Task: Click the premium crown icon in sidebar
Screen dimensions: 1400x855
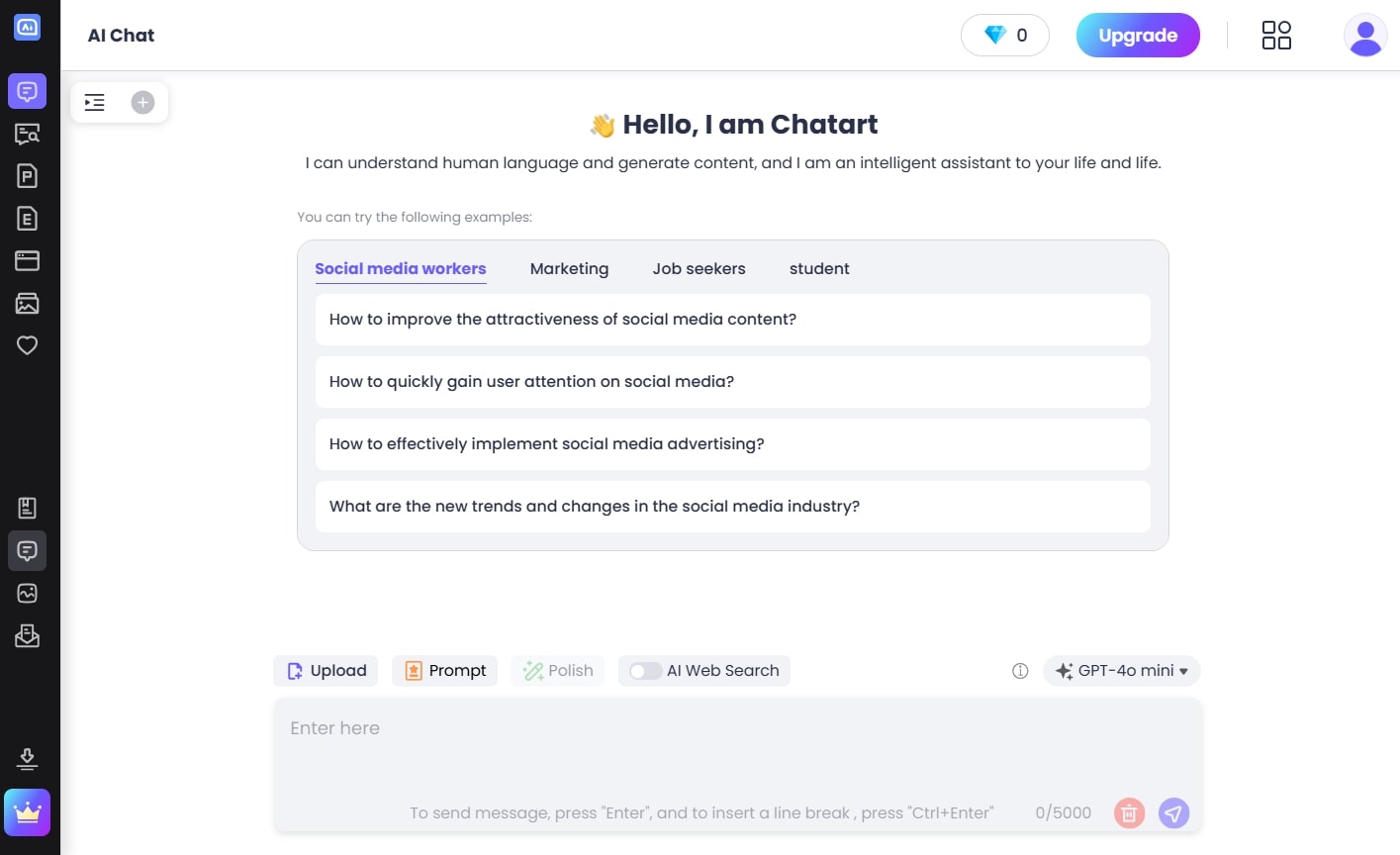Action: pyautogui.click(x=27, y=812)
